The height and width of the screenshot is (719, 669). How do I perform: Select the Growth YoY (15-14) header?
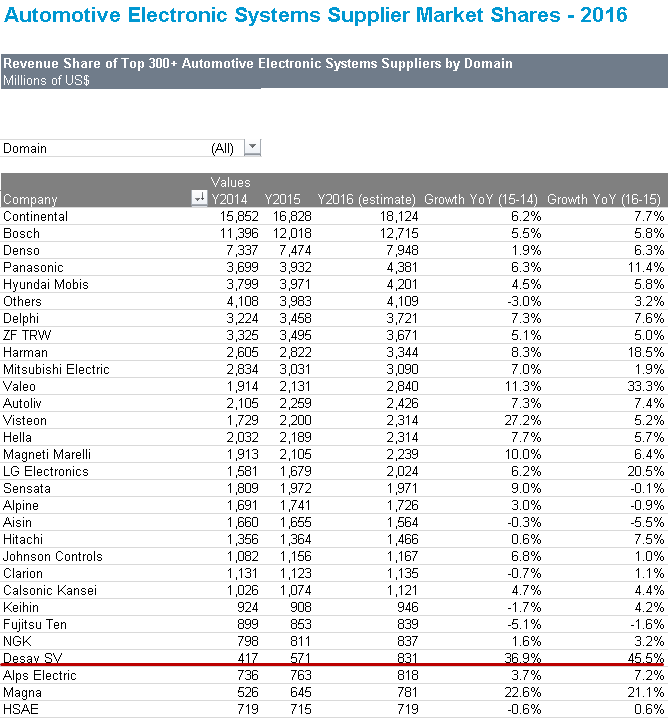(x=481, y=199)
